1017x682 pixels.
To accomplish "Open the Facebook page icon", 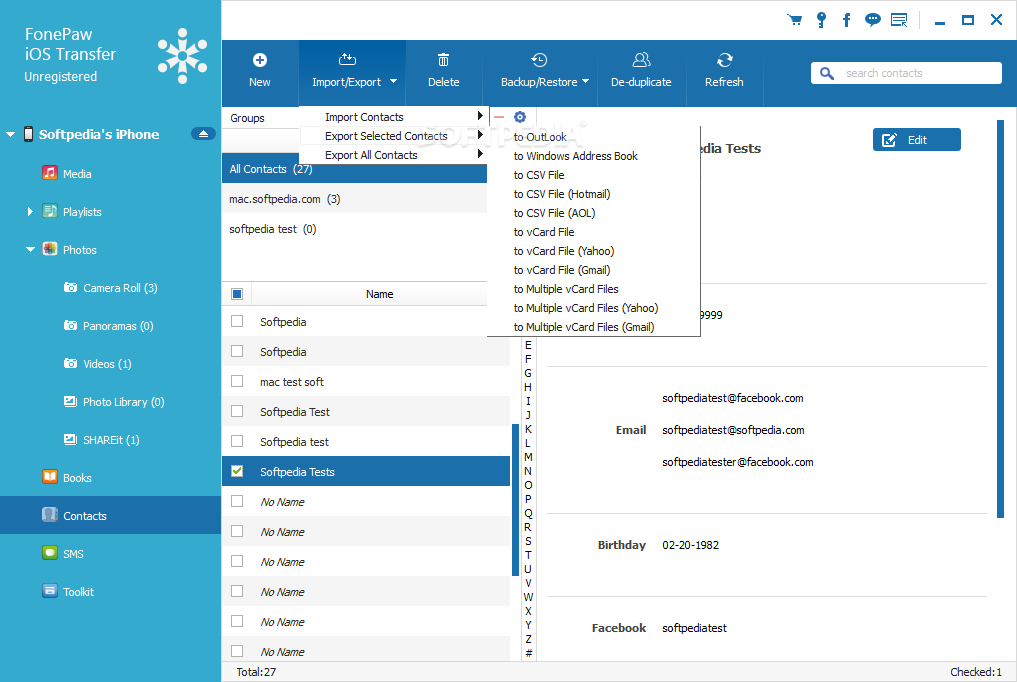I will tap(846, 19).
